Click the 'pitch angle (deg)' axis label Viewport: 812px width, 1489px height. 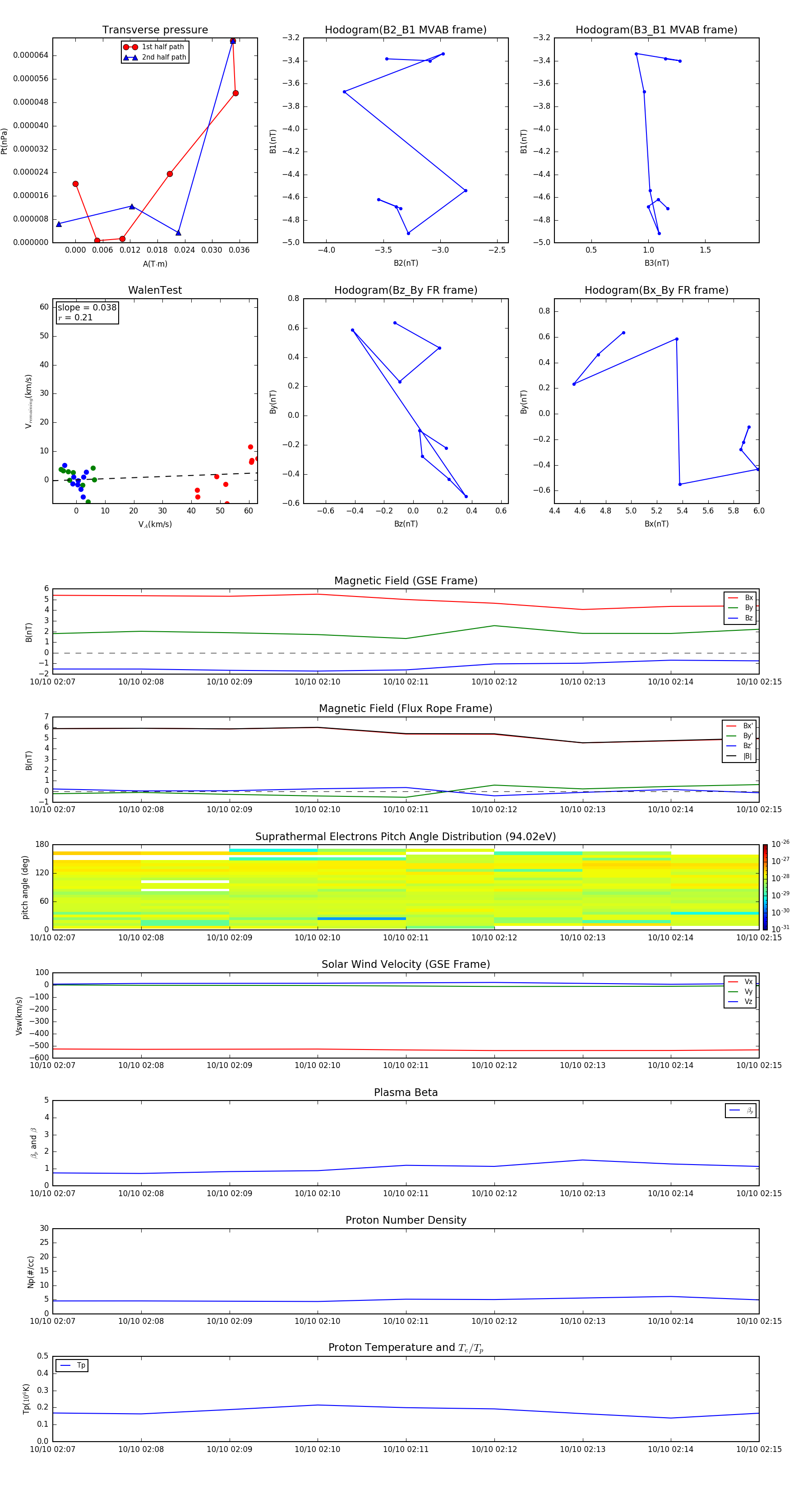25,887
